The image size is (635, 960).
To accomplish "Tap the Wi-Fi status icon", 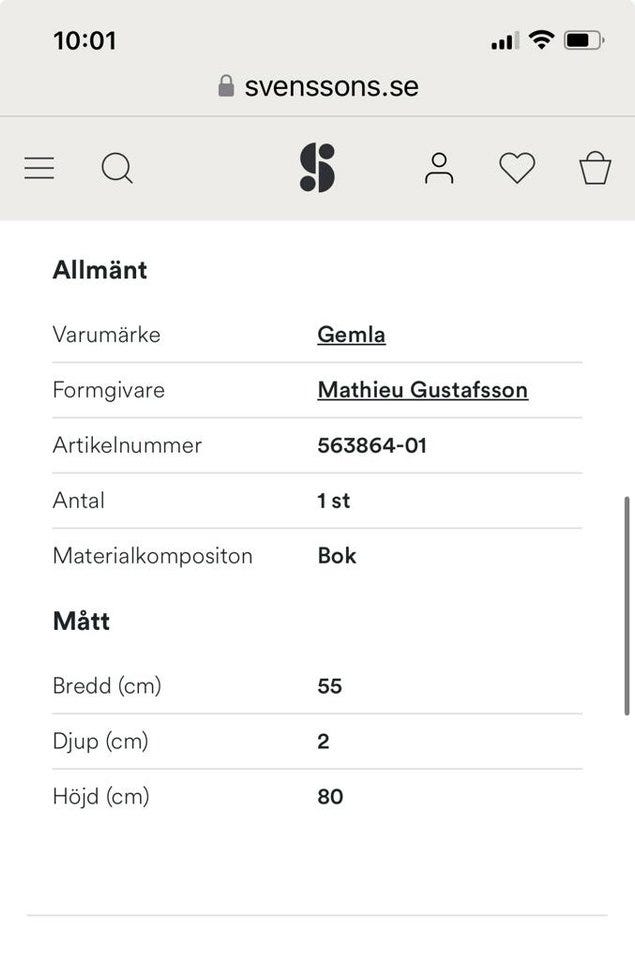I will point(541,41).
